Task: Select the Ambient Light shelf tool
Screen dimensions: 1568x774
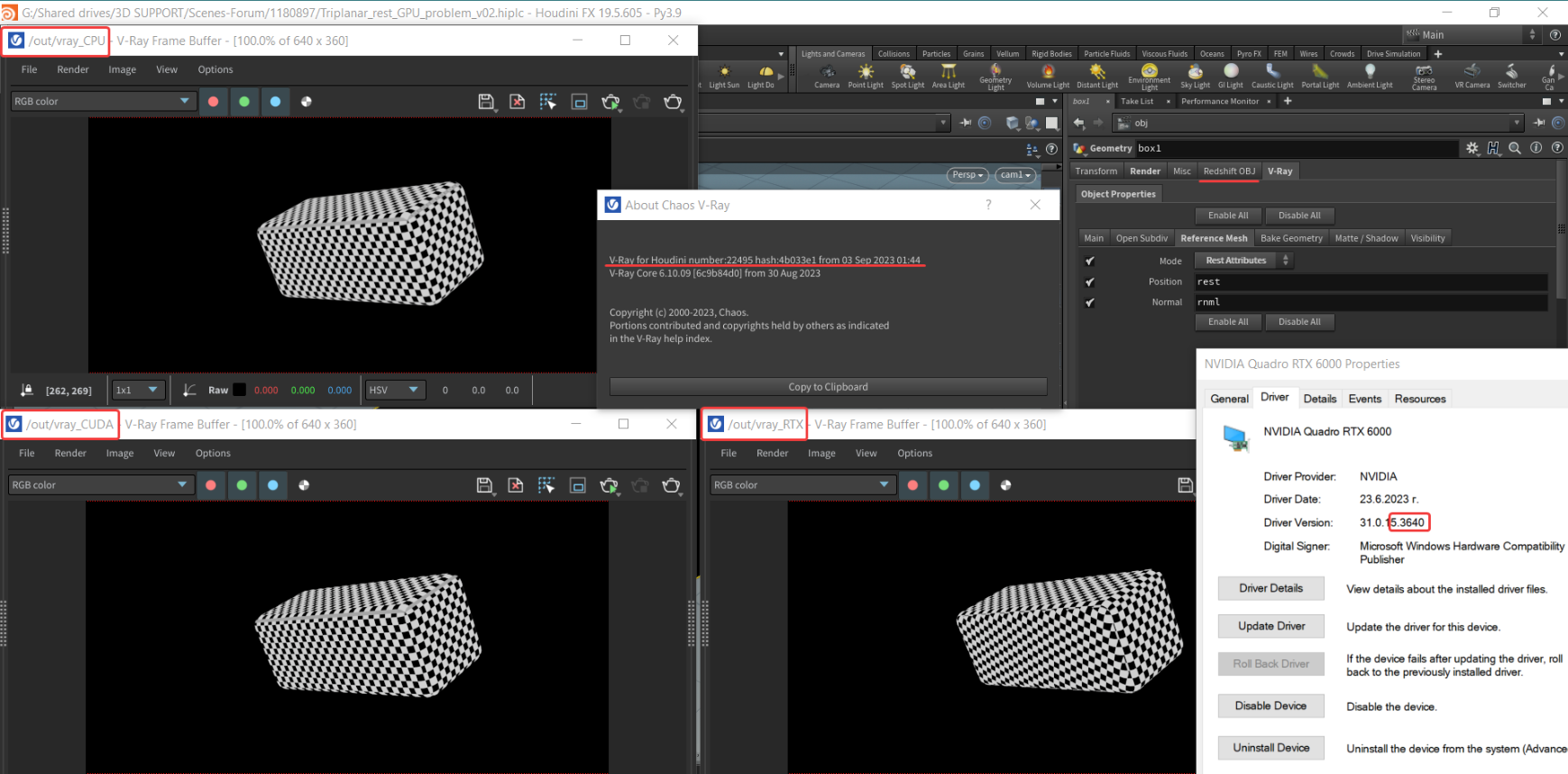Action: click(1370, 76)
